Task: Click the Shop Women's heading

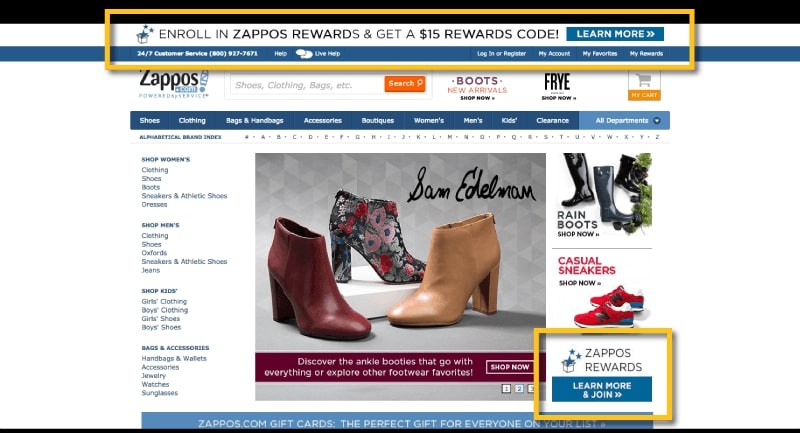Action: (x=165, y=160)
